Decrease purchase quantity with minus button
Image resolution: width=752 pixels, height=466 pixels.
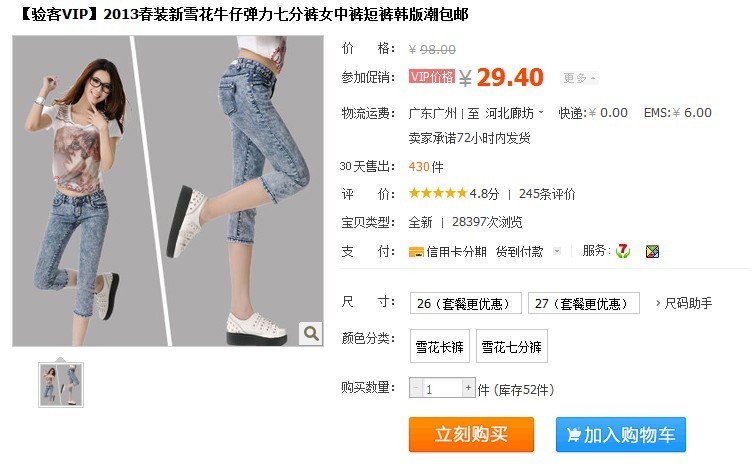coord(416,387)
